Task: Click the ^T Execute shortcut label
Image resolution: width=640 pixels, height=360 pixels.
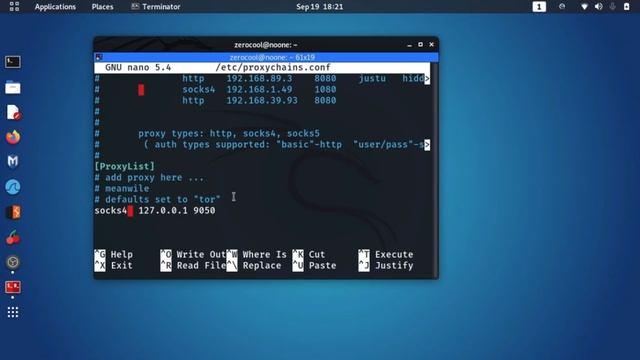Action: (386, 255)
